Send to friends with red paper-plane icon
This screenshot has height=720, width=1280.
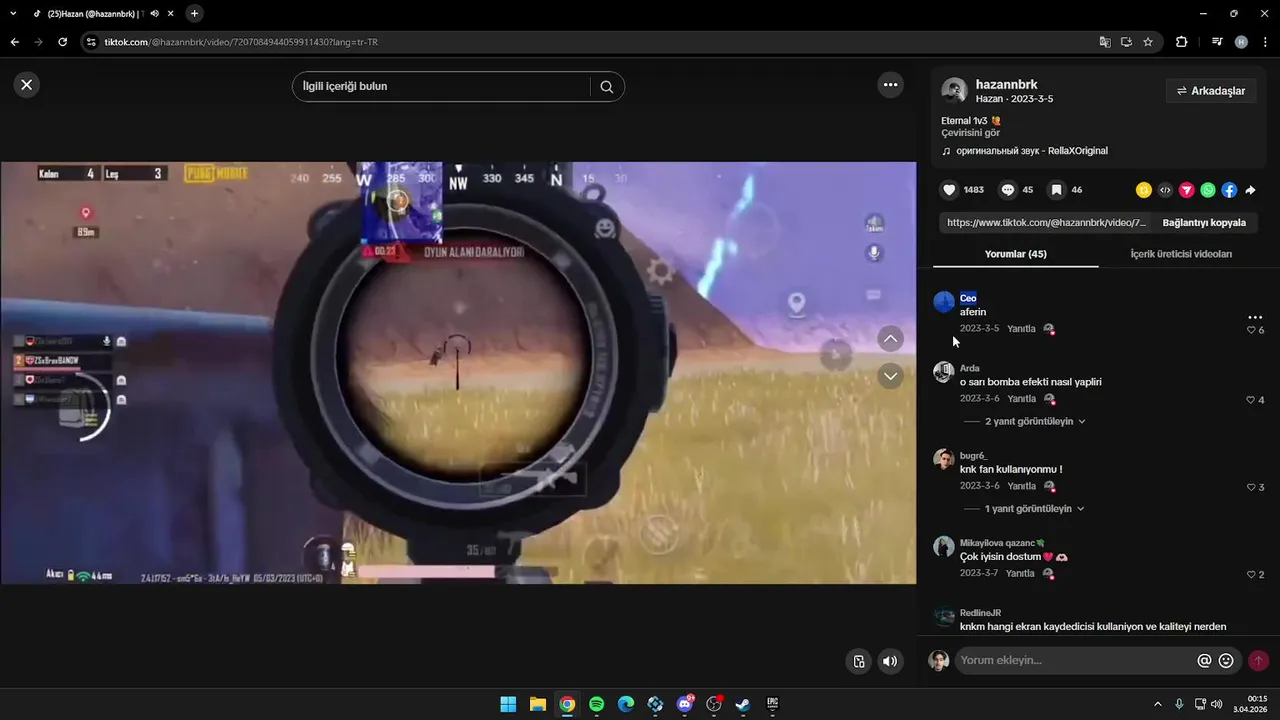pos(1186,190)
